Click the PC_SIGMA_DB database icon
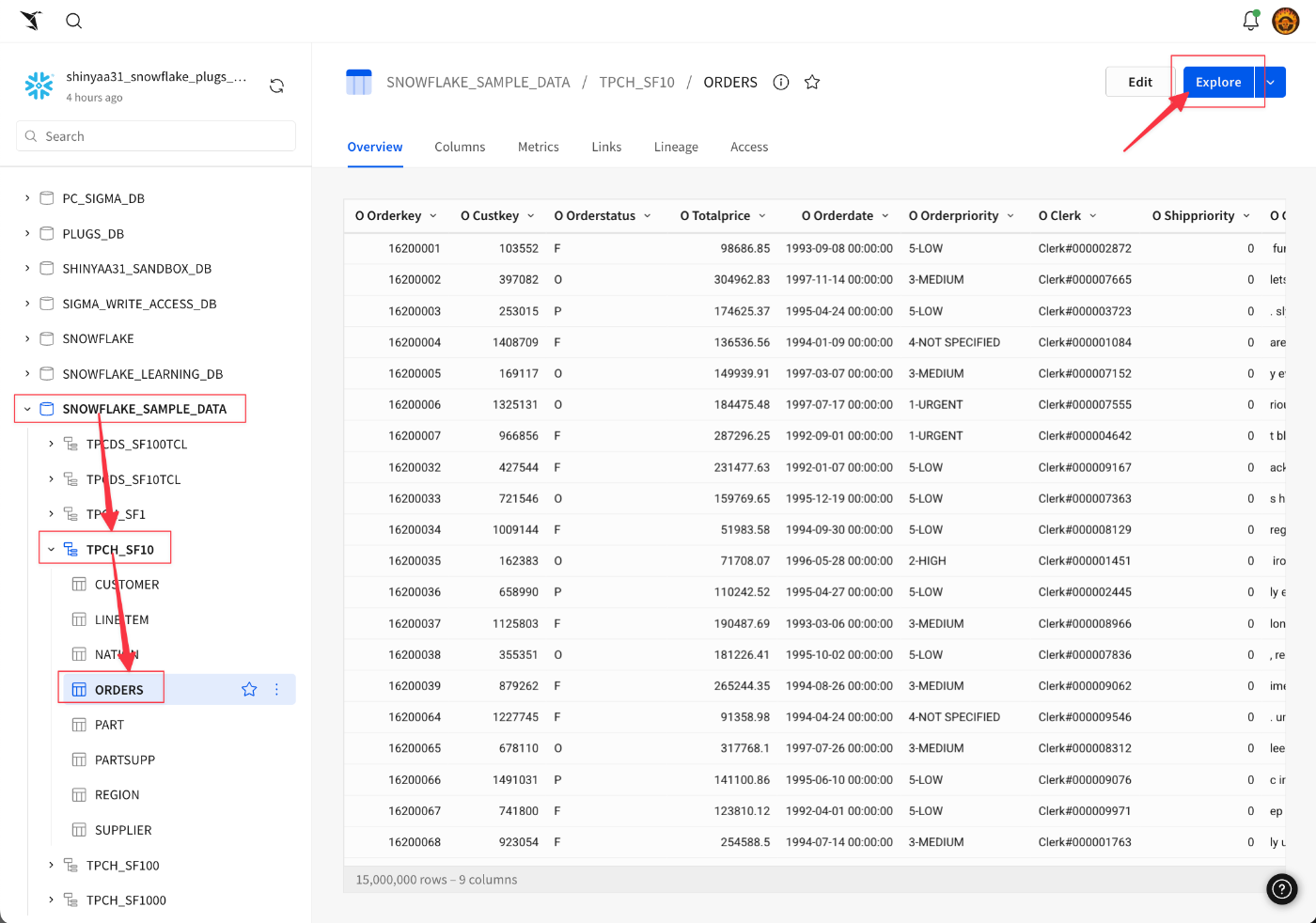The image size is (1316, 923). pyautogui.click(x=47, y=198)
